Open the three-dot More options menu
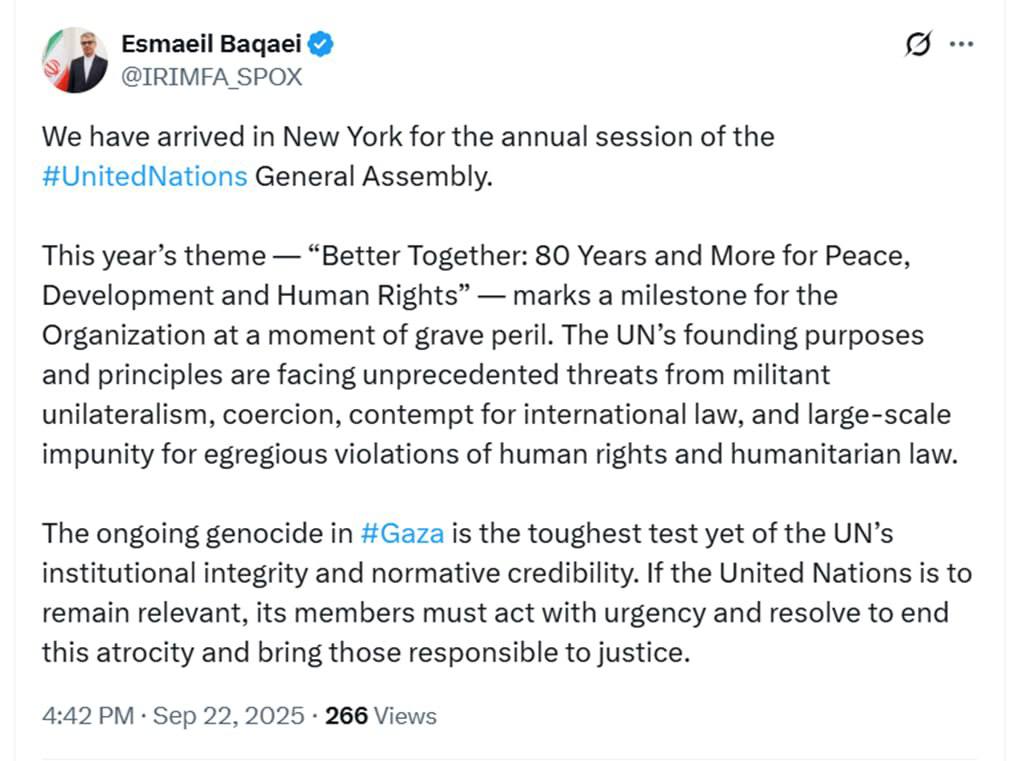 [x=960, y=45]
